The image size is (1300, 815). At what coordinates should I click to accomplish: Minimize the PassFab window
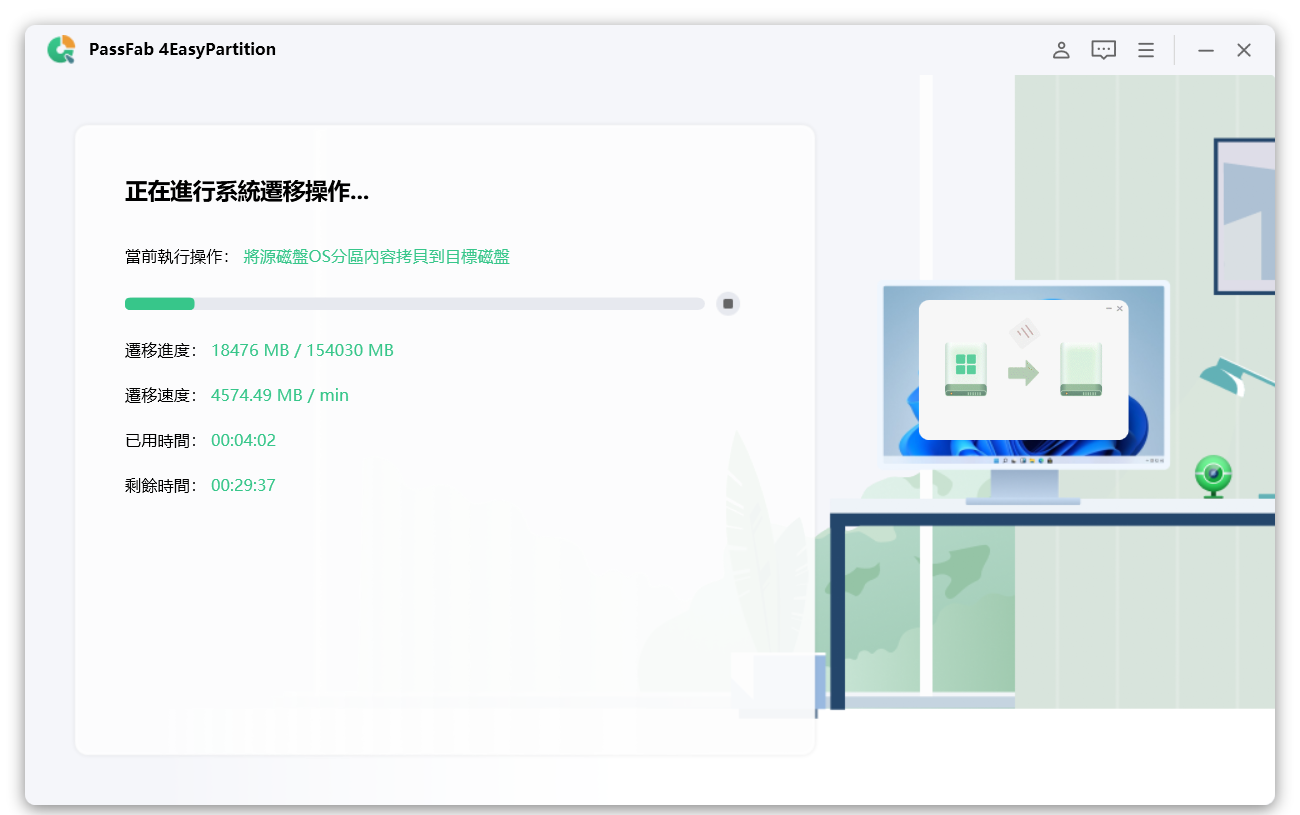coord(1206,50)
